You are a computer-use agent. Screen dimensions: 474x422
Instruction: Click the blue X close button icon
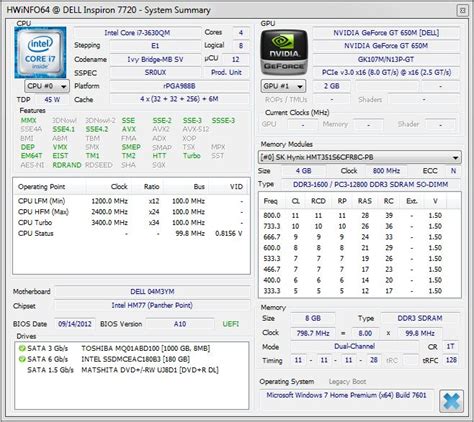tap(451, 401)
